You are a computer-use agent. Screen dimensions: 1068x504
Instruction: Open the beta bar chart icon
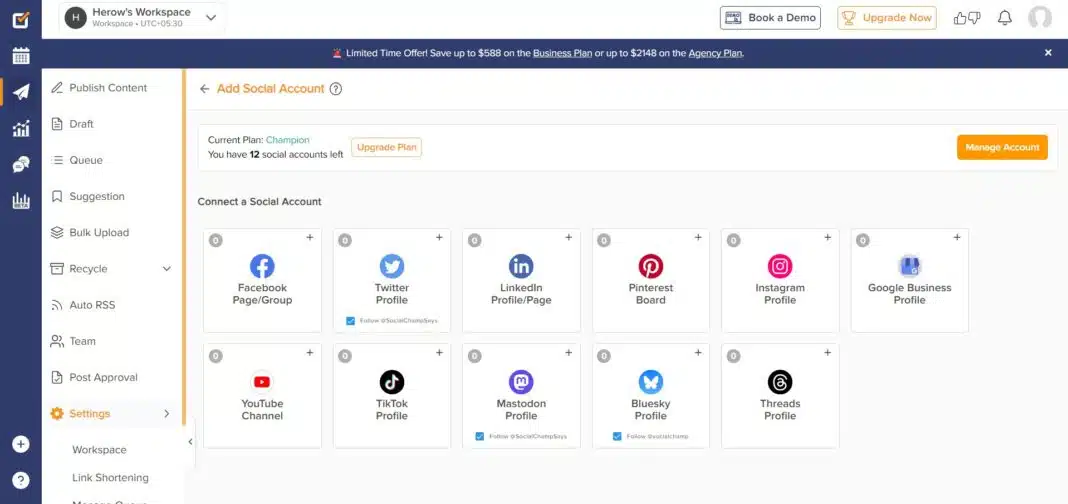click(x=21, y=200)
